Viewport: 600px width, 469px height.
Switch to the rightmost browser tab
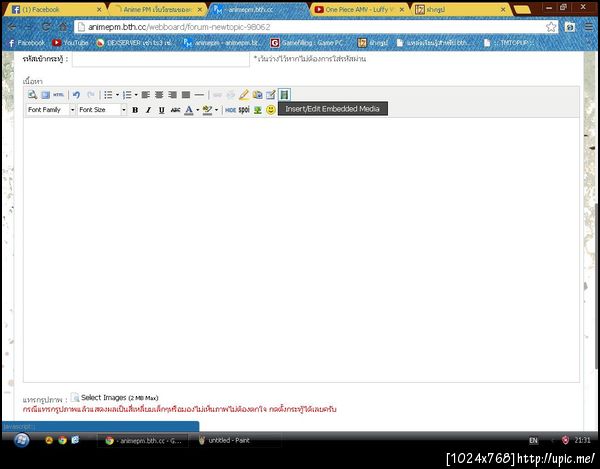pos(461,9)
